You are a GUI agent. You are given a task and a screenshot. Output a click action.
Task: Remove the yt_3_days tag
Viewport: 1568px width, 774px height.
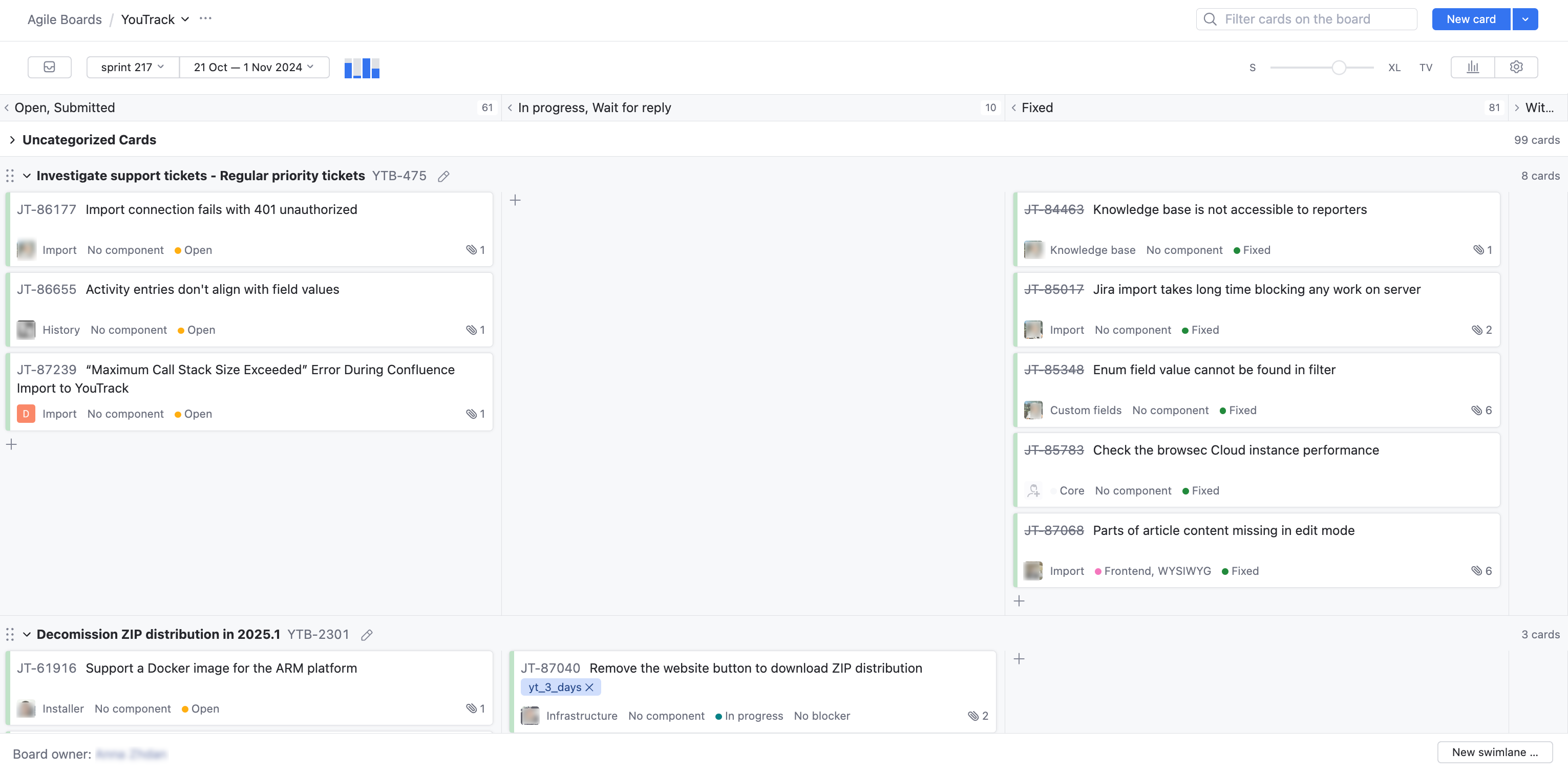pyautogui.click(x=589, y=687)
